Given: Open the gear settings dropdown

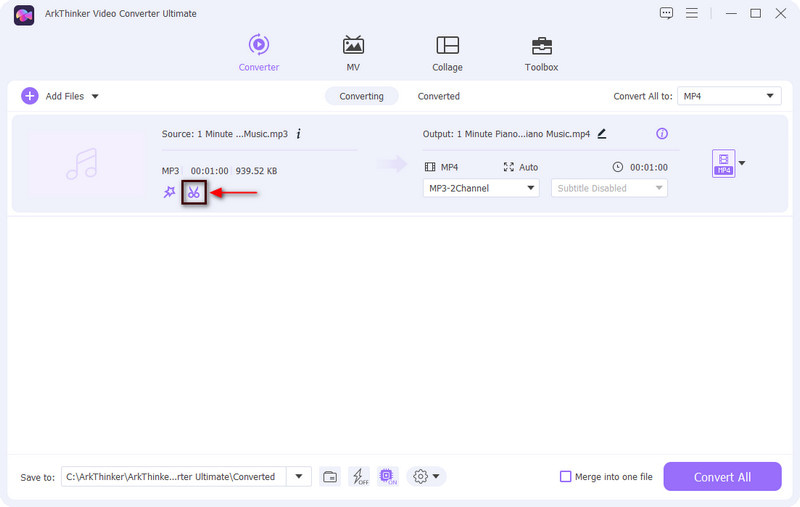Looking at the screenshot, I should pos(426,476).
